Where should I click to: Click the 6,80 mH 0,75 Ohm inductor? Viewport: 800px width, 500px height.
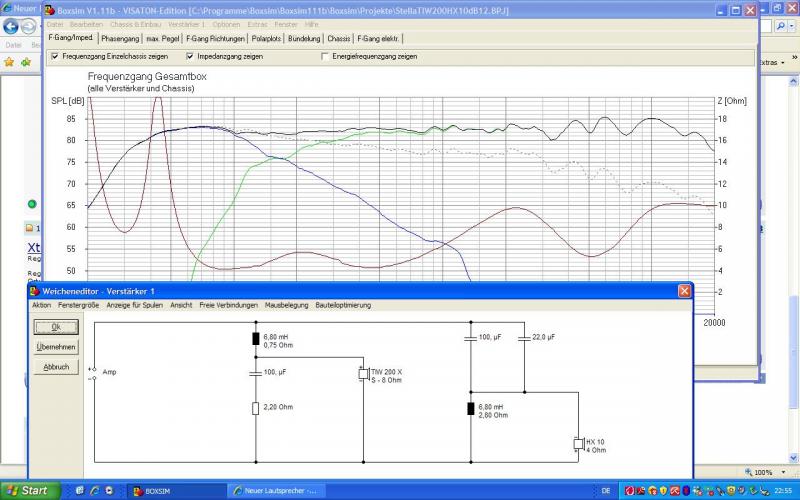coord(256,338)
